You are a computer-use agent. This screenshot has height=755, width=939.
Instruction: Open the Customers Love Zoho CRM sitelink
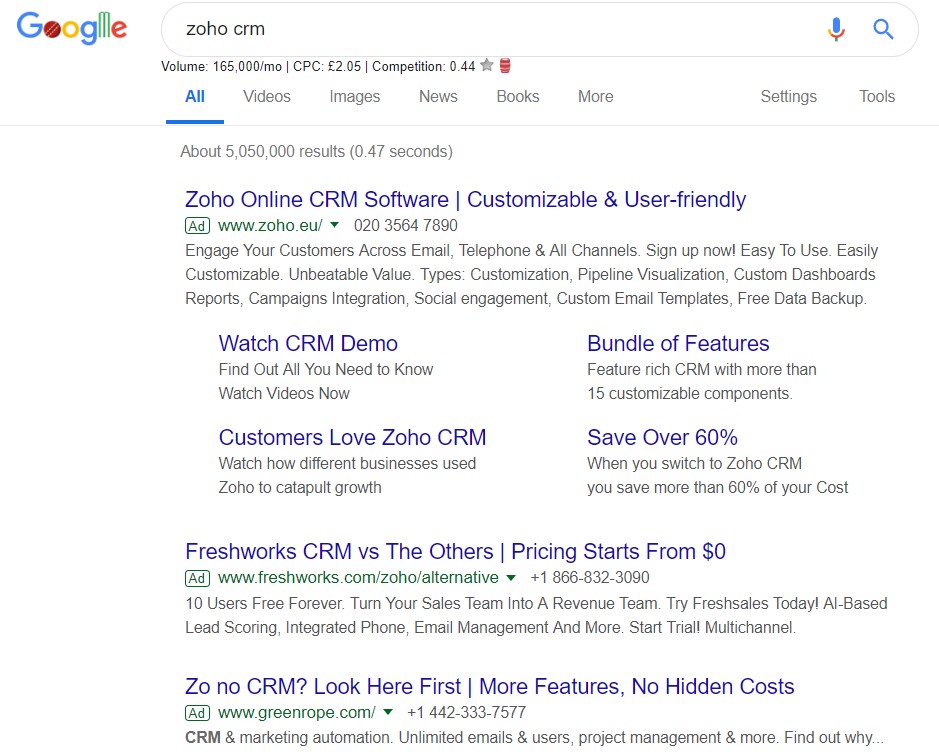(x=352, y=438)
